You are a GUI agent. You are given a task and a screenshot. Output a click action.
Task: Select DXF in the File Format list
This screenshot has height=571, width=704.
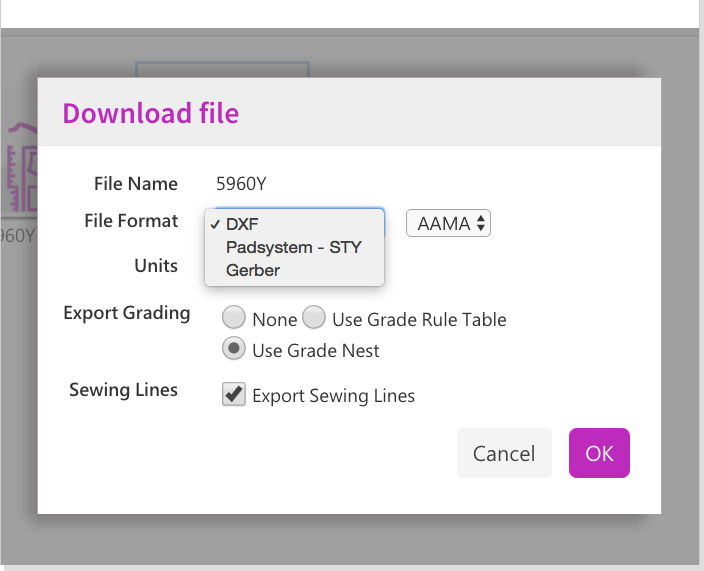242,224
